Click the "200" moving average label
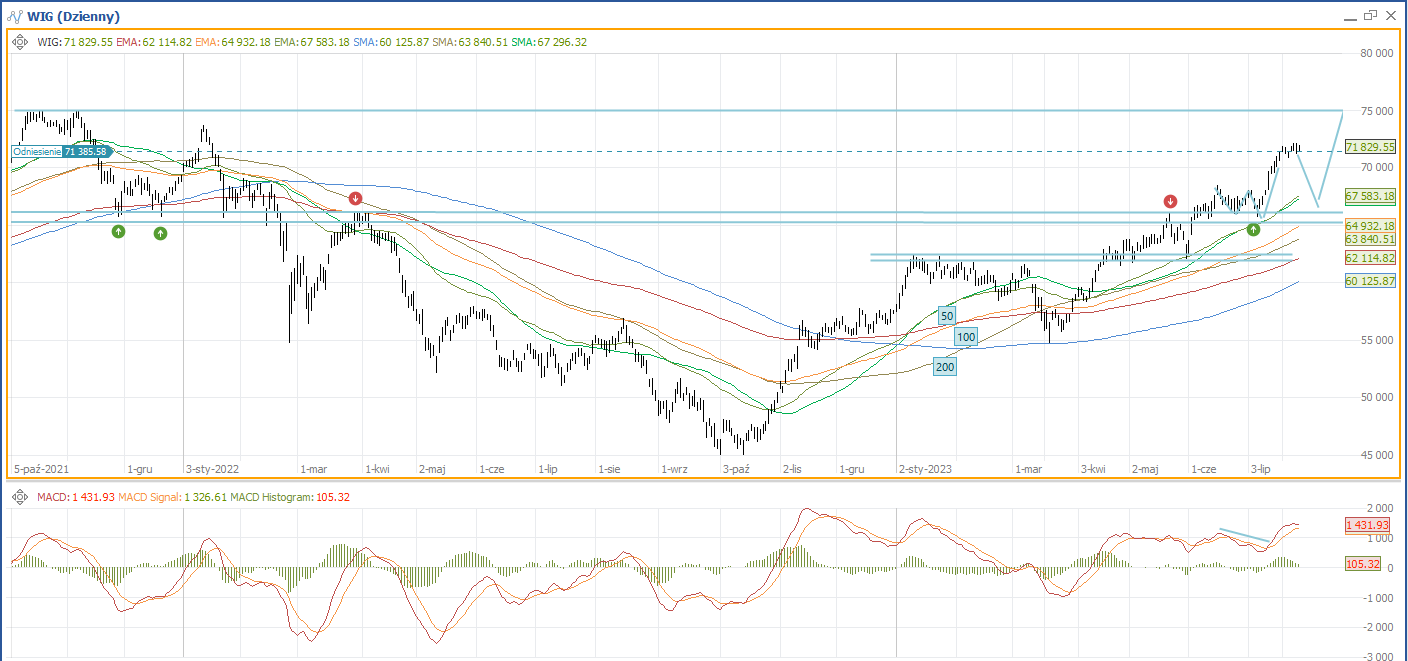The height and width of the screenshot is (661, 1408). 944,367
